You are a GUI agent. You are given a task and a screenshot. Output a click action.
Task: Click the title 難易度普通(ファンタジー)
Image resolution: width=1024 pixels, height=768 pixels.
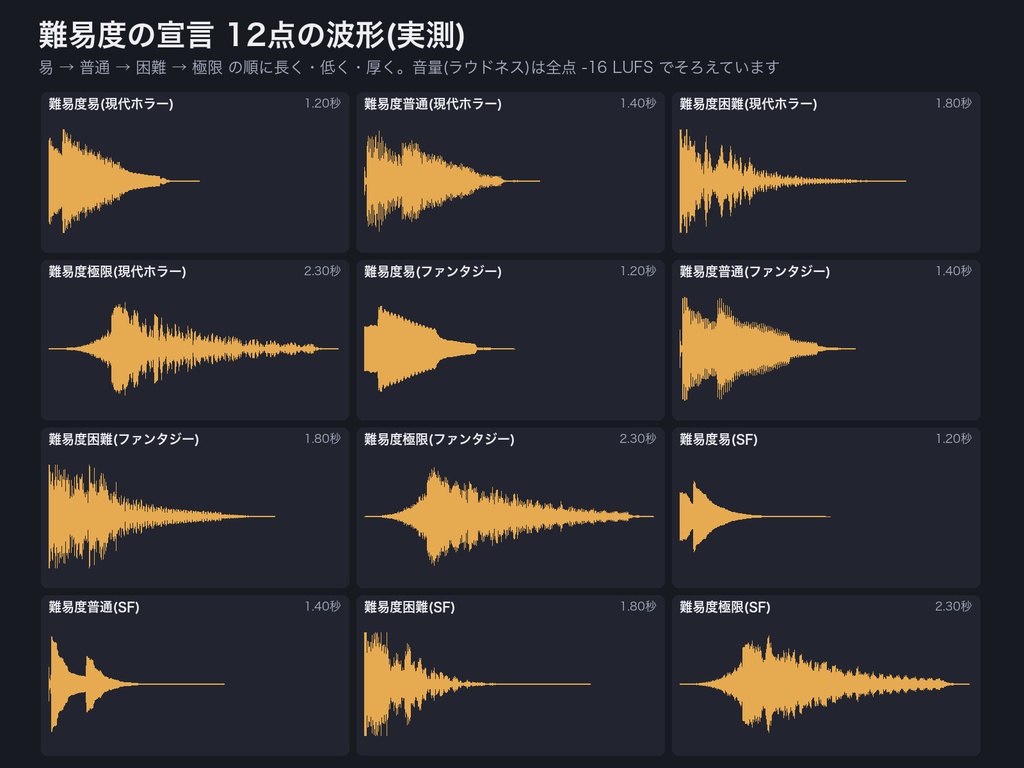coord(755,271)
